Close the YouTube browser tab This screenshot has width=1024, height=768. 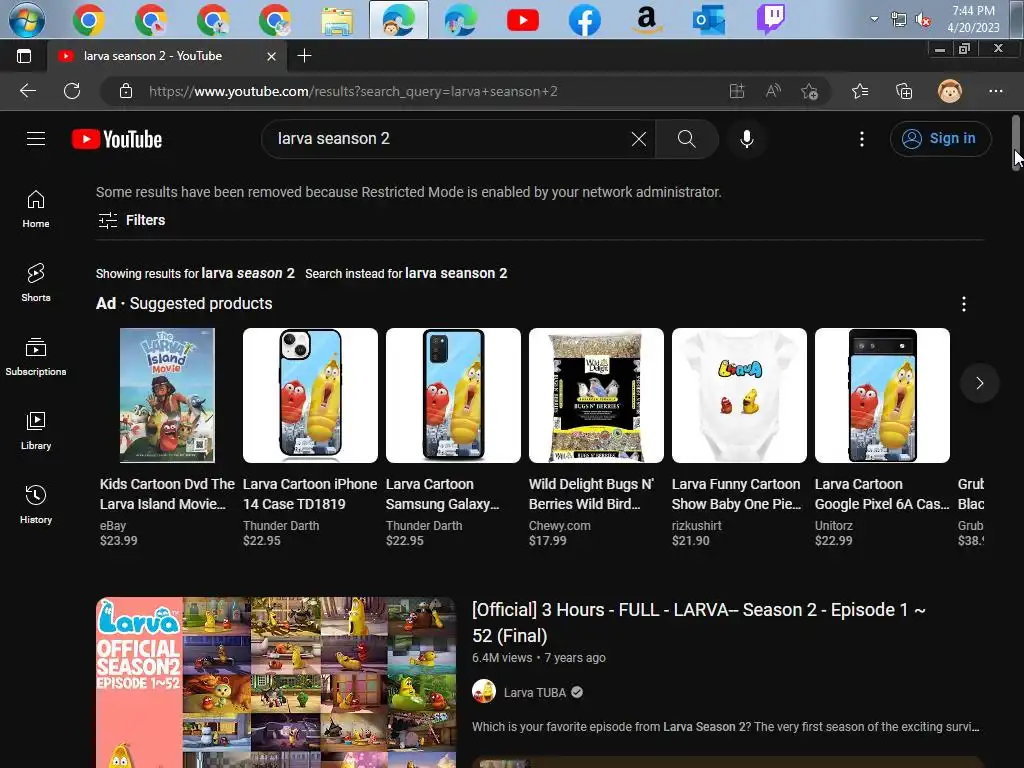point(271,56)
